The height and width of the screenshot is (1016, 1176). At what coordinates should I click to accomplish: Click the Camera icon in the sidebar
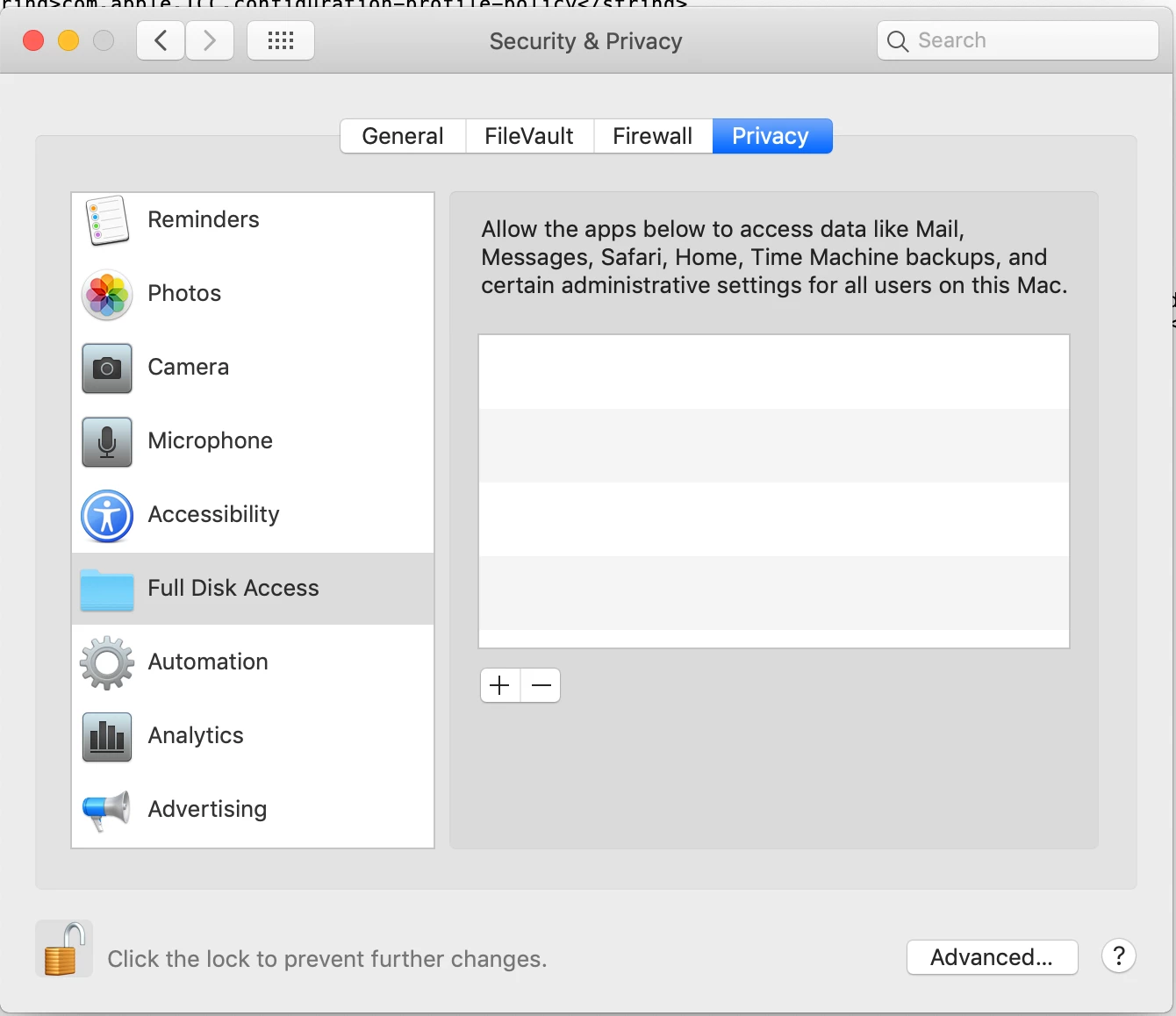pyautogui.click(x=107, y=368)
